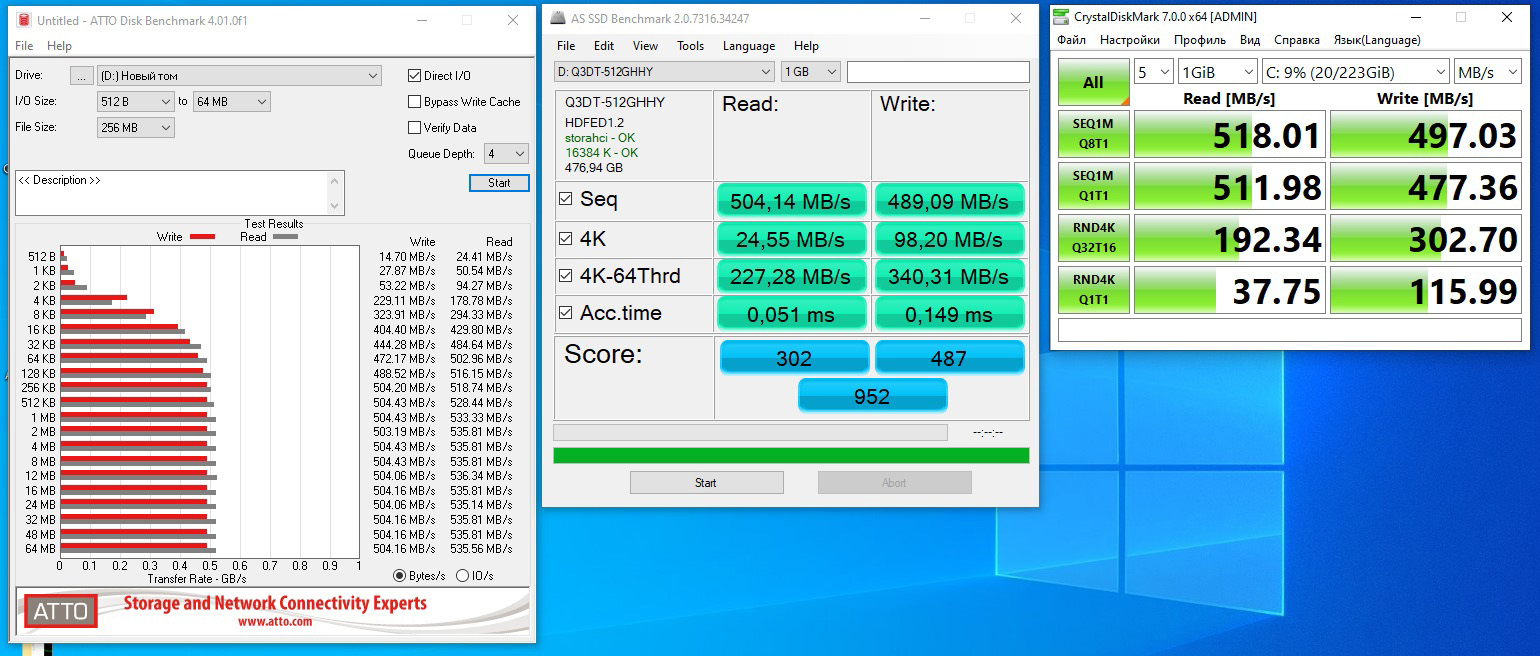The image size is (1540, 656).
Task: Open the Настройки menu in CrystalDiskMark
Action: point(1129,40)
